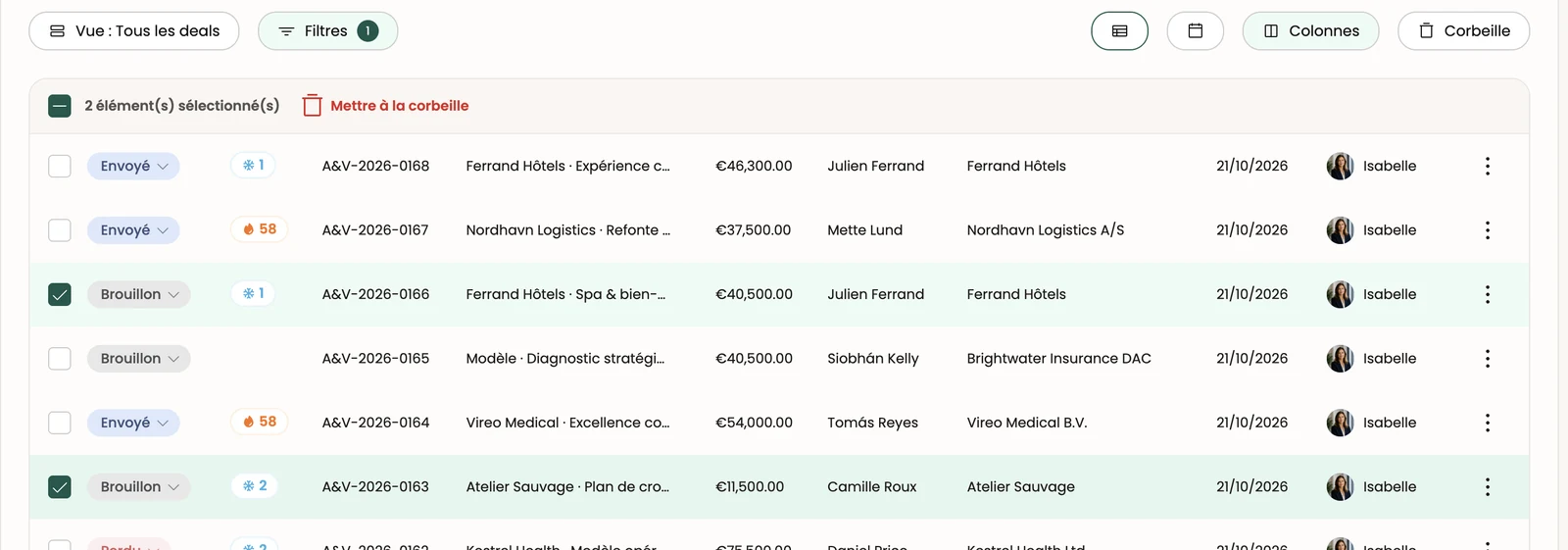
Task: Select the checkbox for deal A&V-2026-0164
Action: coord(60,423)
